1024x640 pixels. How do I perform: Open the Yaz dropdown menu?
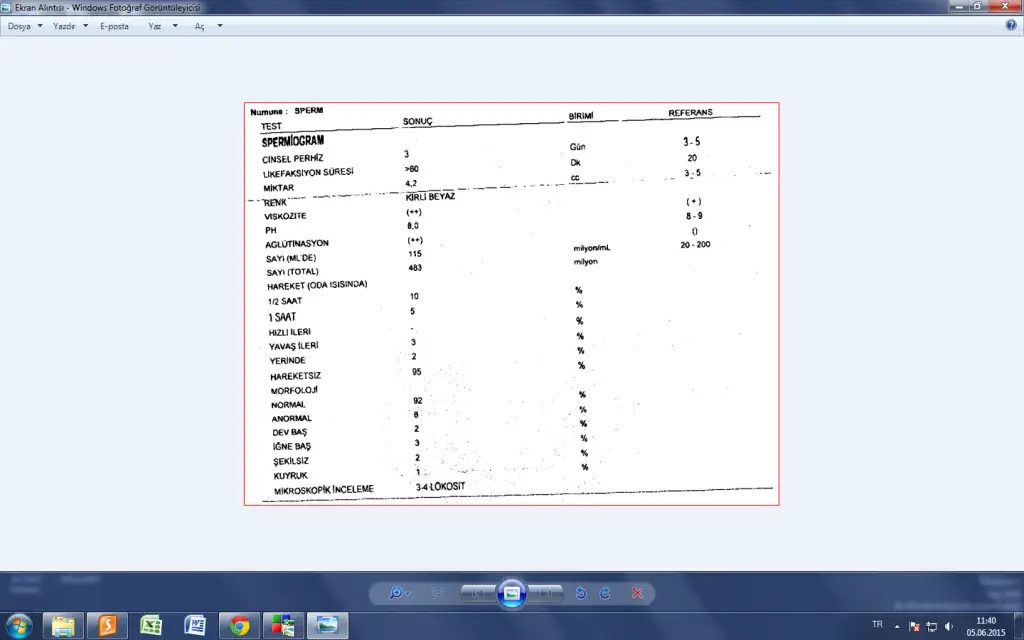(x=162, y=26)
